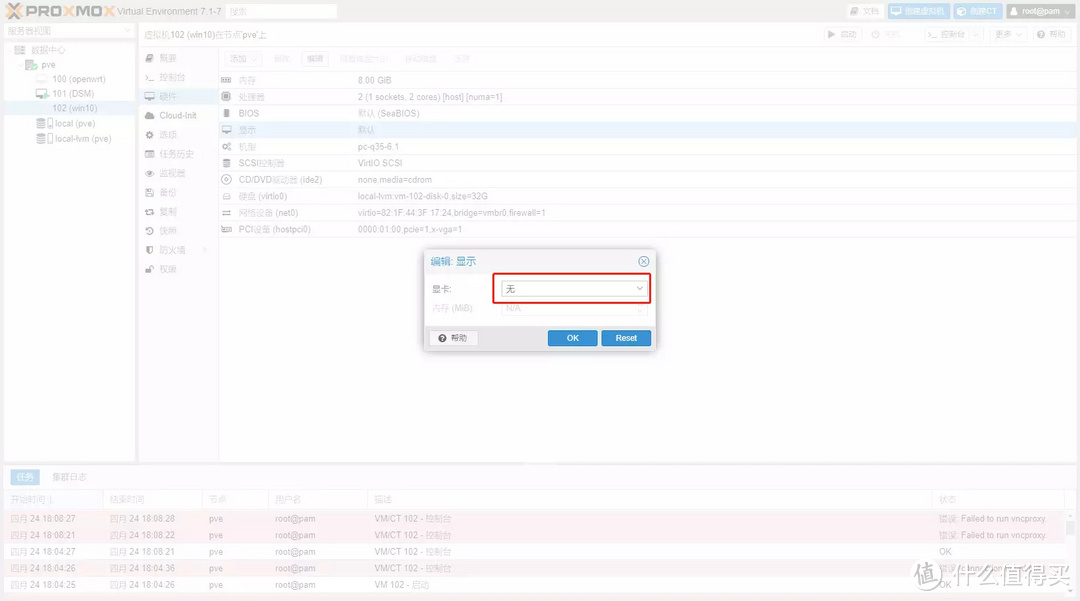Open the 快照 history icon

click(149, 231)
